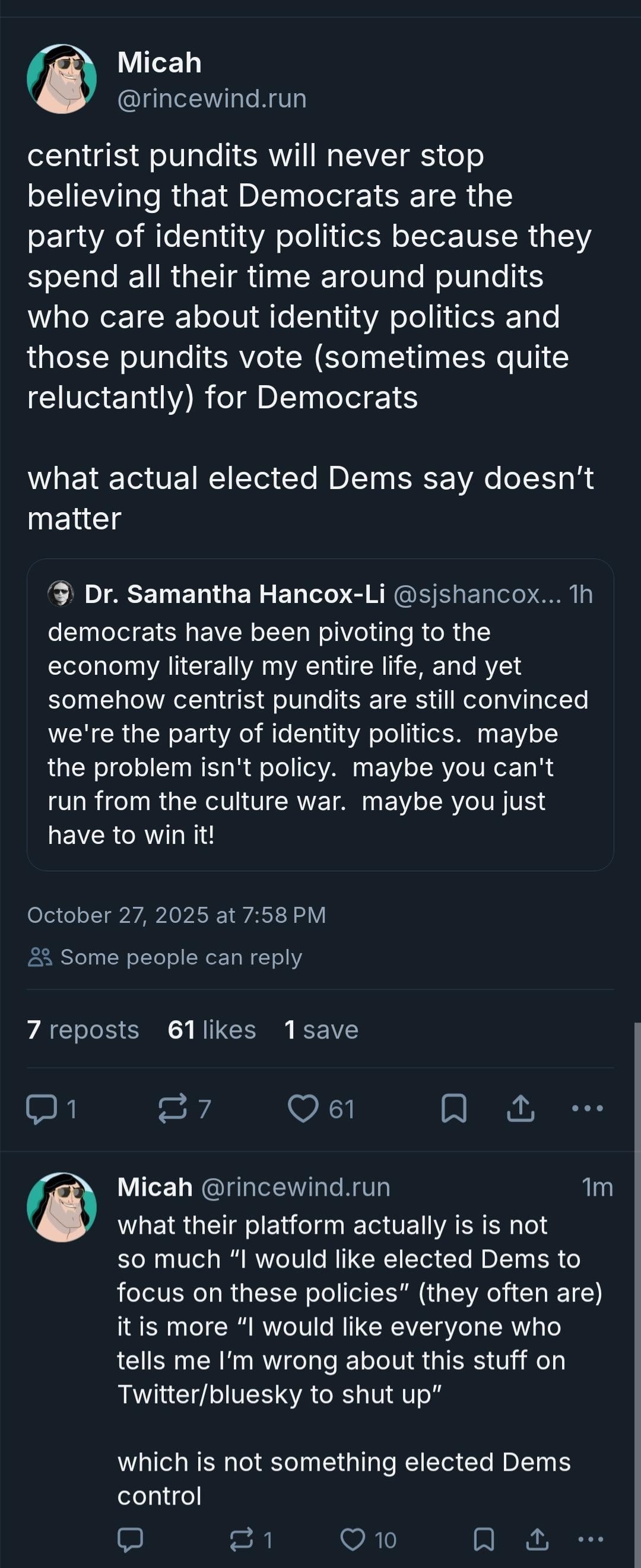Share Micah's follow-up reply
The width and height of the screenshot is (641, 1568).
[537, 1540]
